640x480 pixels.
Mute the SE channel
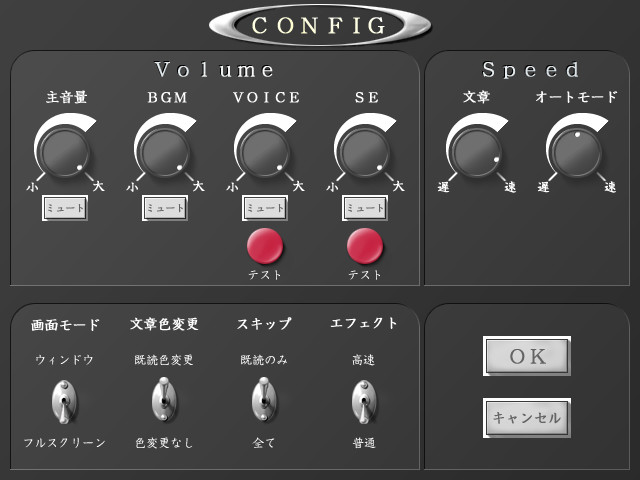[365, 208]
